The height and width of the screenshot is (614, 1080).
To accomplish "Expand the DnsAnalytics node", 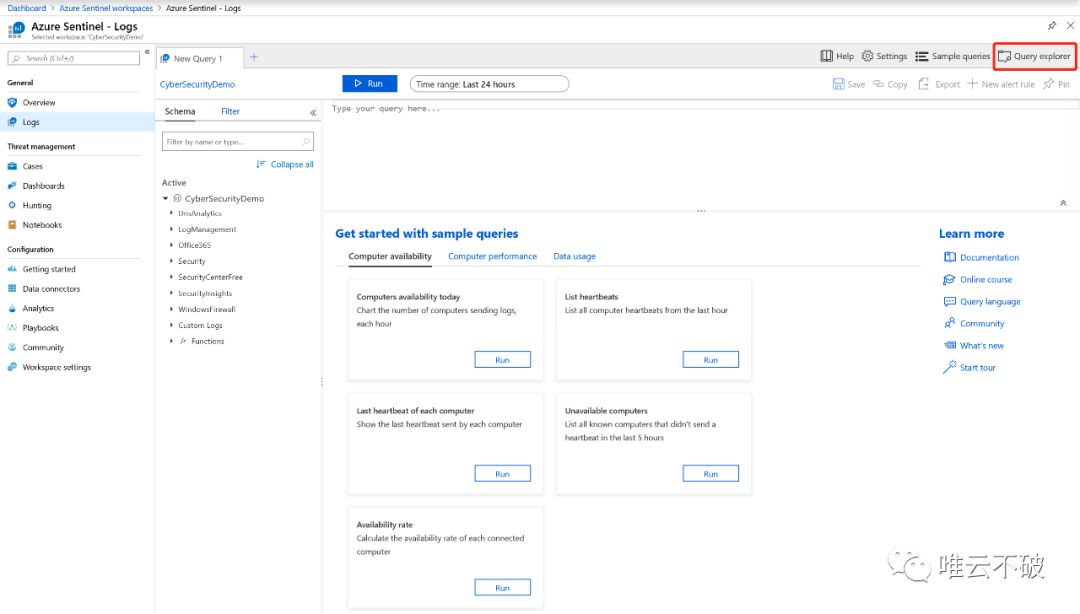I will click(172, 213).
